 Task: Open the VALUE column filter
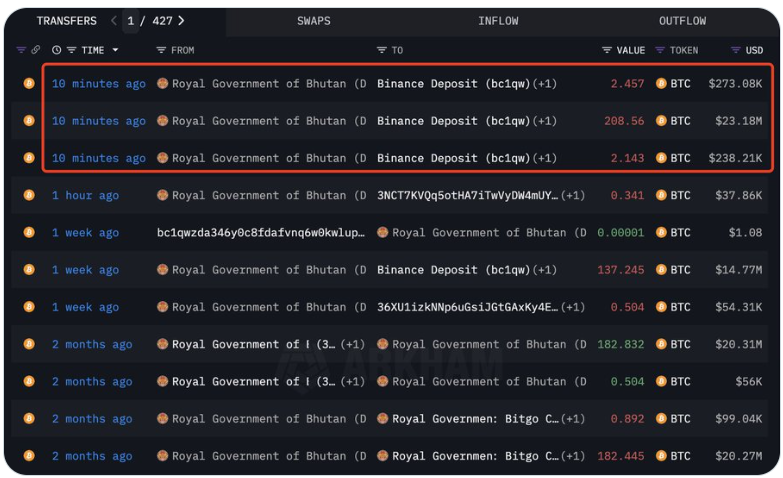click(607, 50)
